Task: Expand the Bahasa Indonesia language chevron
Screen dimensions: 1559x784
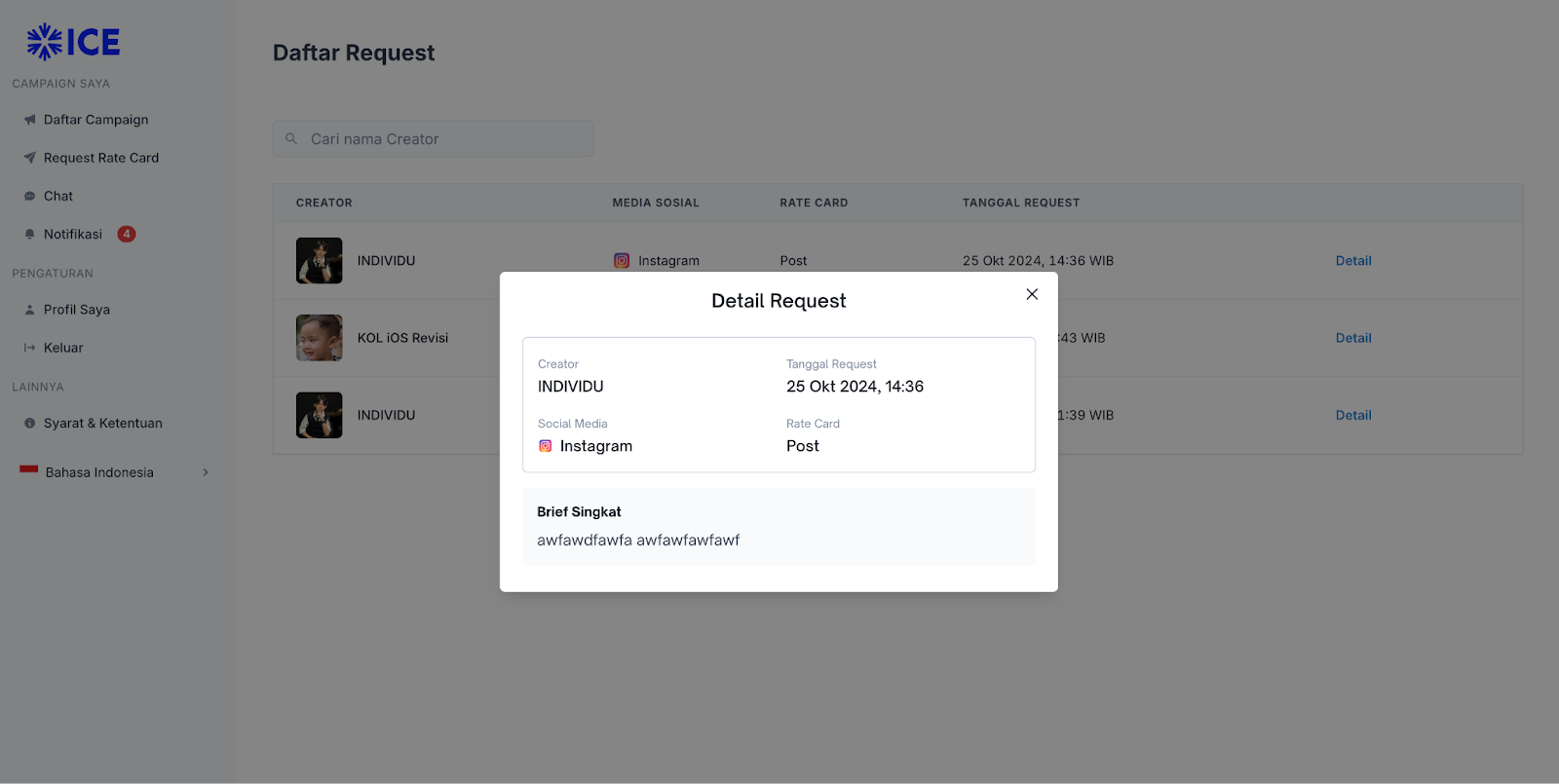Action: pos(206,472)
